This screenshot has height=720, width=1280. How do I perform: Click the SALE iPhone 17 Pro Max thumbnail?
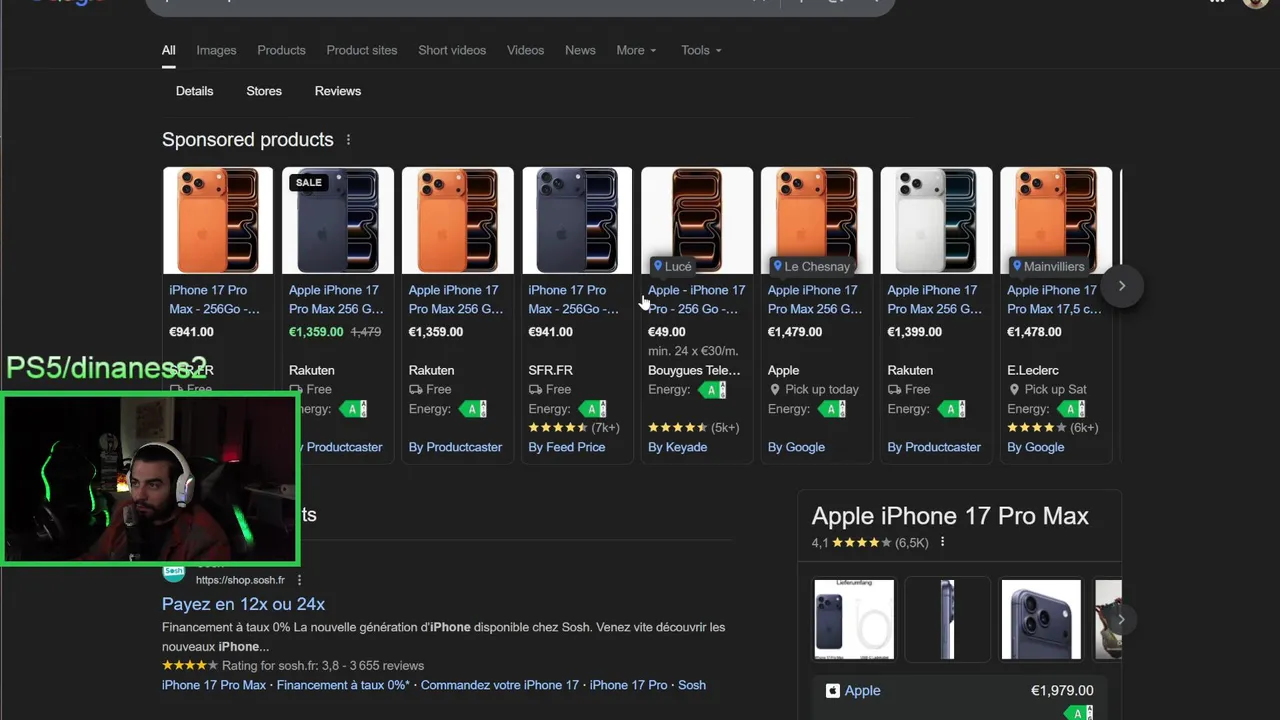click(337, 221)
